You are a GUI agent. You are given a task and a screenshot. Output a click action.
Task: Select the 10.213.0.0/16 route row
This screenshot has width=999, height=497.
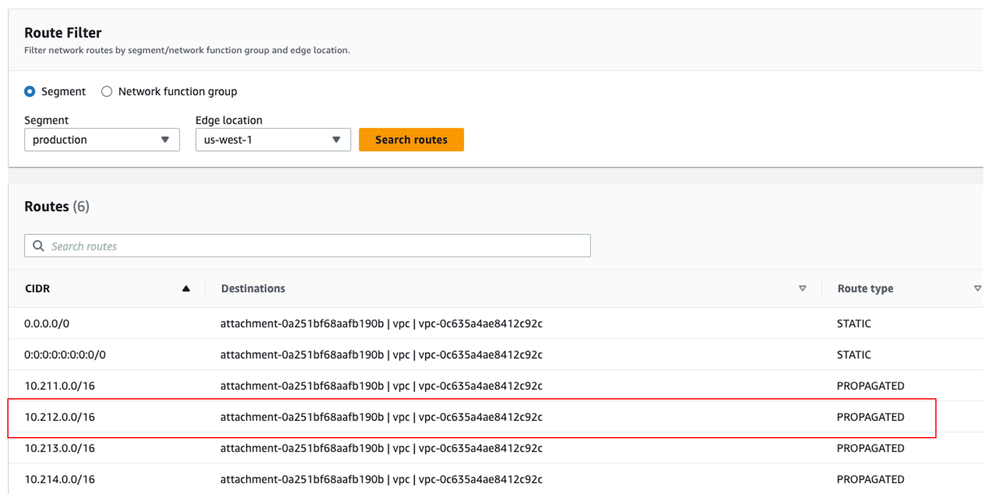(60, 449)
